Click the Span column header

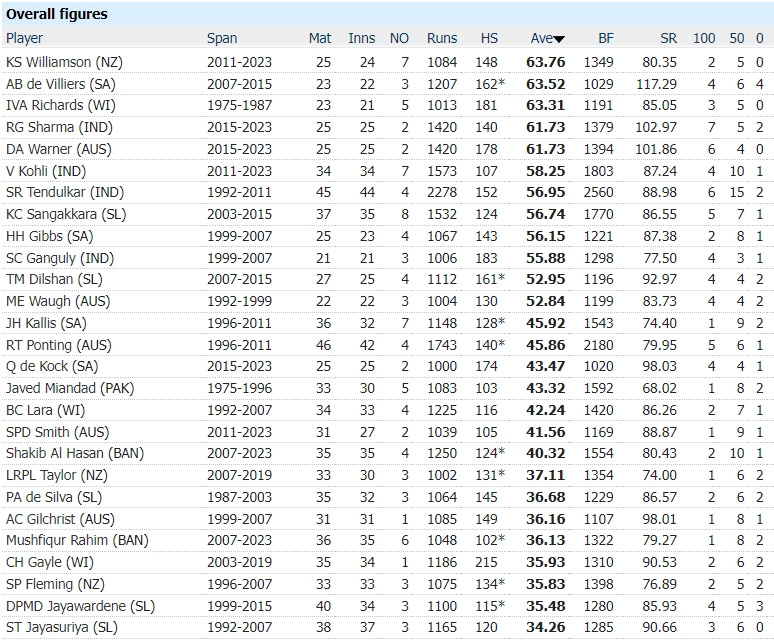222,38
